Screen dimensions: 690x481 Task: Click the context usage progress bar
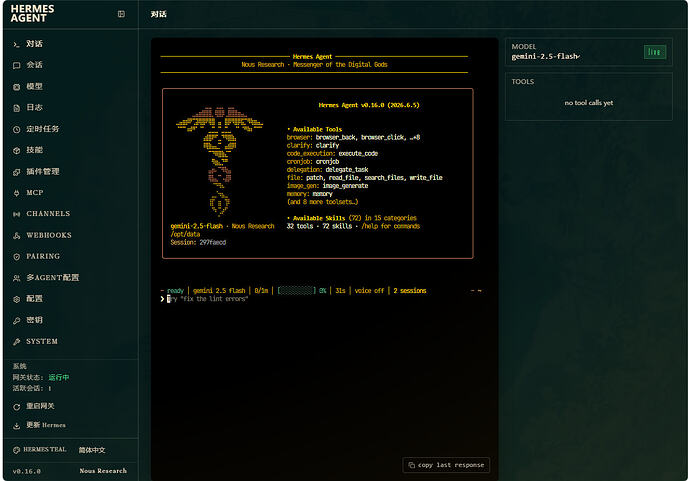tap(297, 291)
